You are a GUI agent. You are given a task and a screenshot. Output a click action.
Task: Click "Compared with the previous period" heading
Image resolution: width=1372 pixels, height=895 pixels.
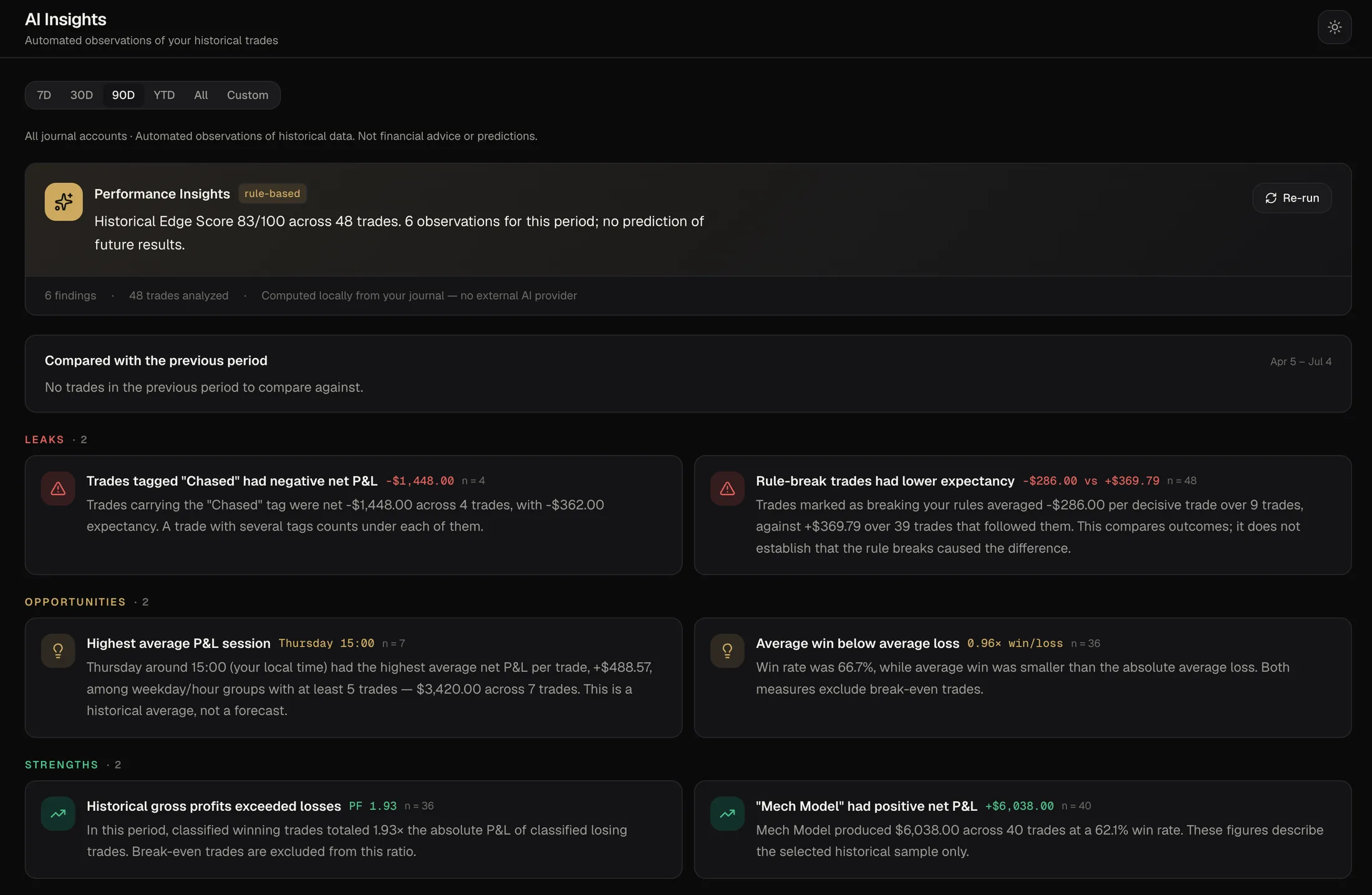pyautogui.click(x=156, y=360)
